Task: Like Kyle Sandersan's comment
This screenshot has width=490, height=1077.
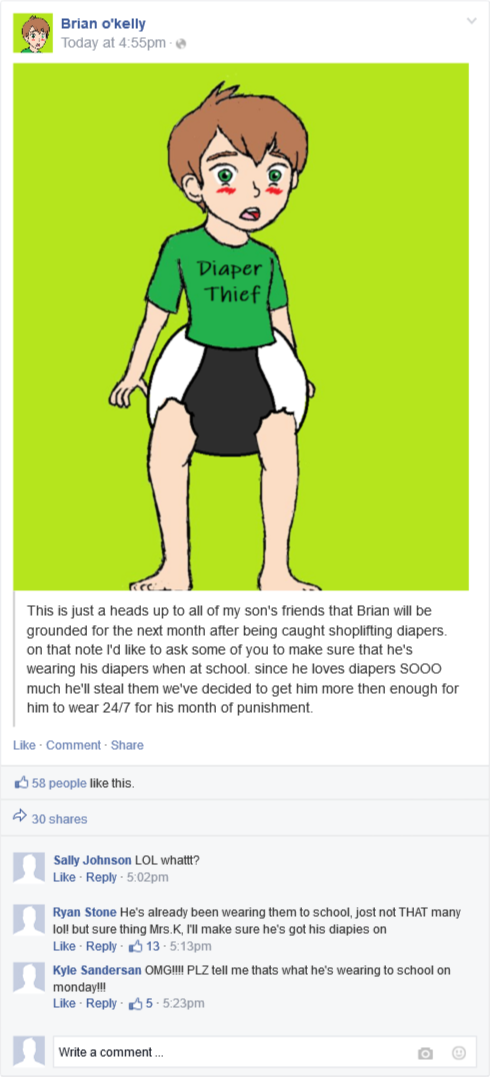Action: coord(64,1004)
